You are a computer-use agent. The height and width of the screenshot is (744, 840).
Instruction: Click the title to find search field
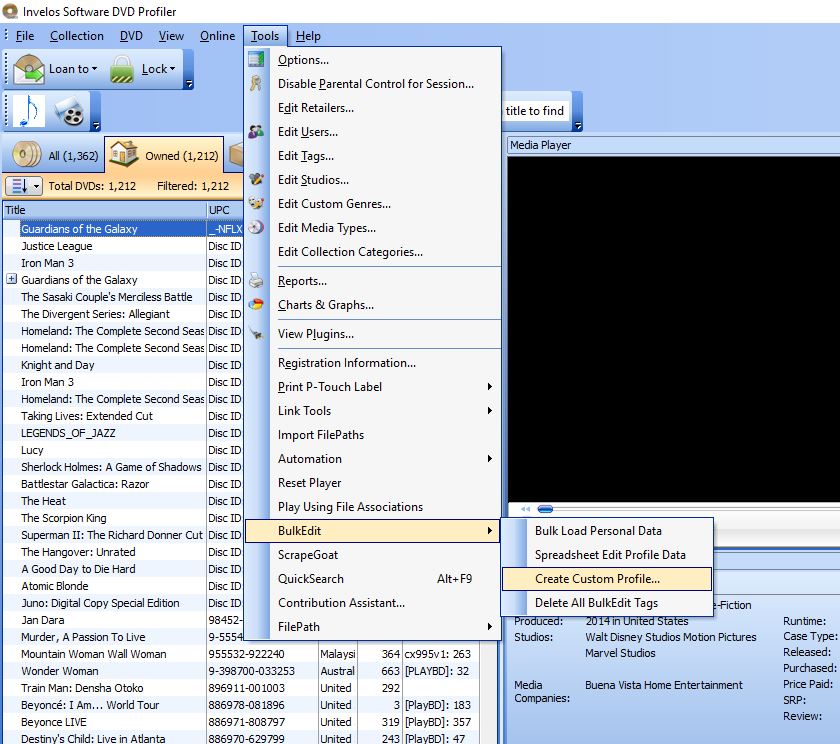click(x=535, y=110)
